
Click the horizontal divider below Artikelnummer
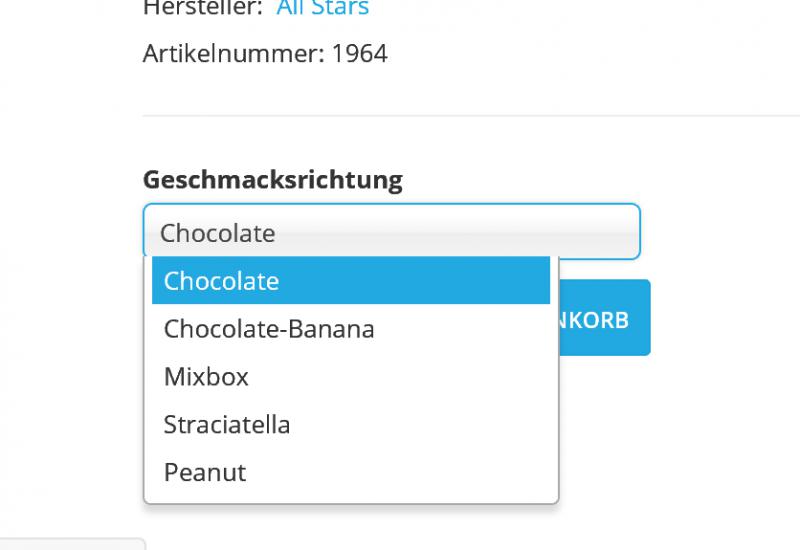(471, 116)
